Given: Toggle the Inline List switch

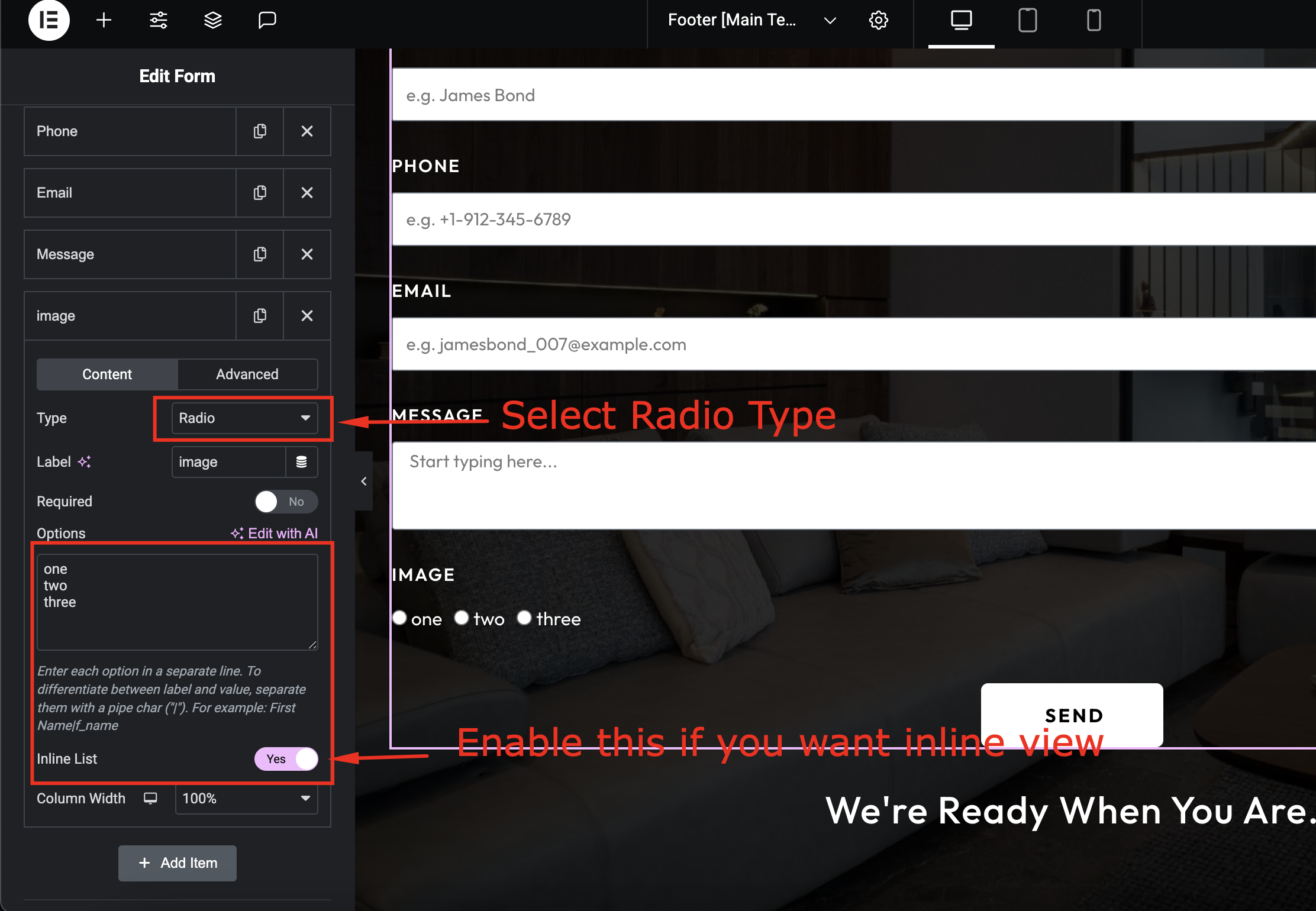Looking at the screenshot, I should (x=286, y=759).
